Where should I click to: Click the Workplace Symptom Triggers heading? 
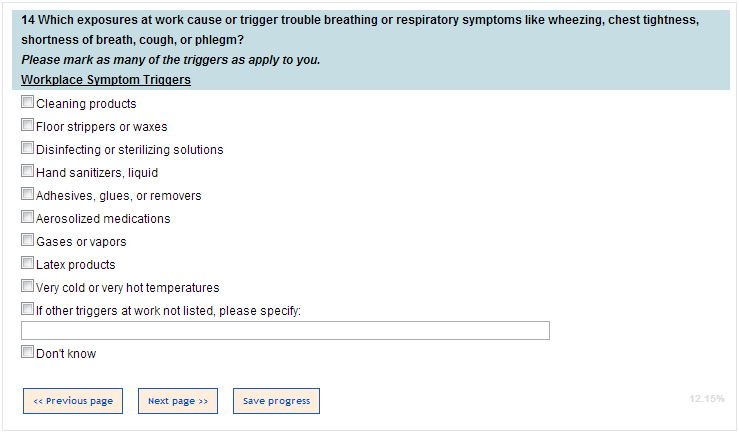click(106, 80)
